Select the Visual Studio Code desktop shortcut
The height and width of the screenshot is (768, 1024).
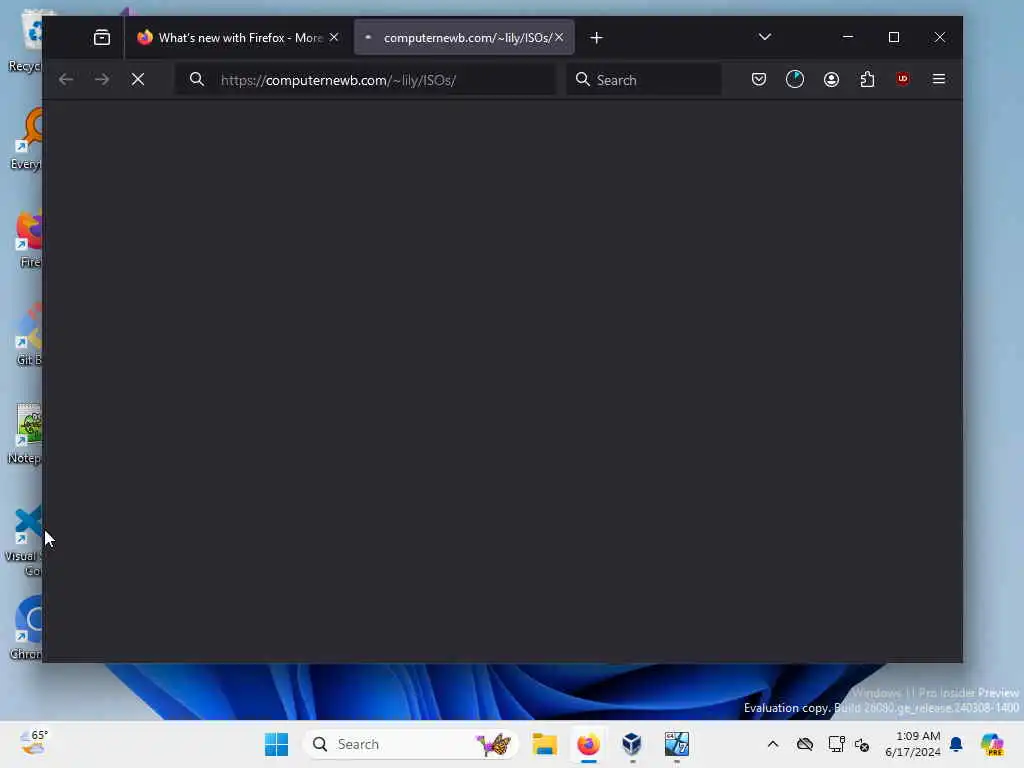click(x=25, y=541)
